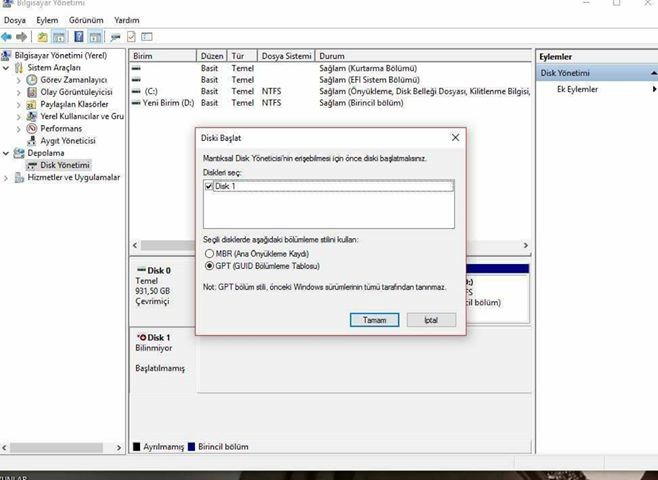The width and height of the screenshot is (658, 480).
Task: Click the Tamam button
Action: (374, 320)
